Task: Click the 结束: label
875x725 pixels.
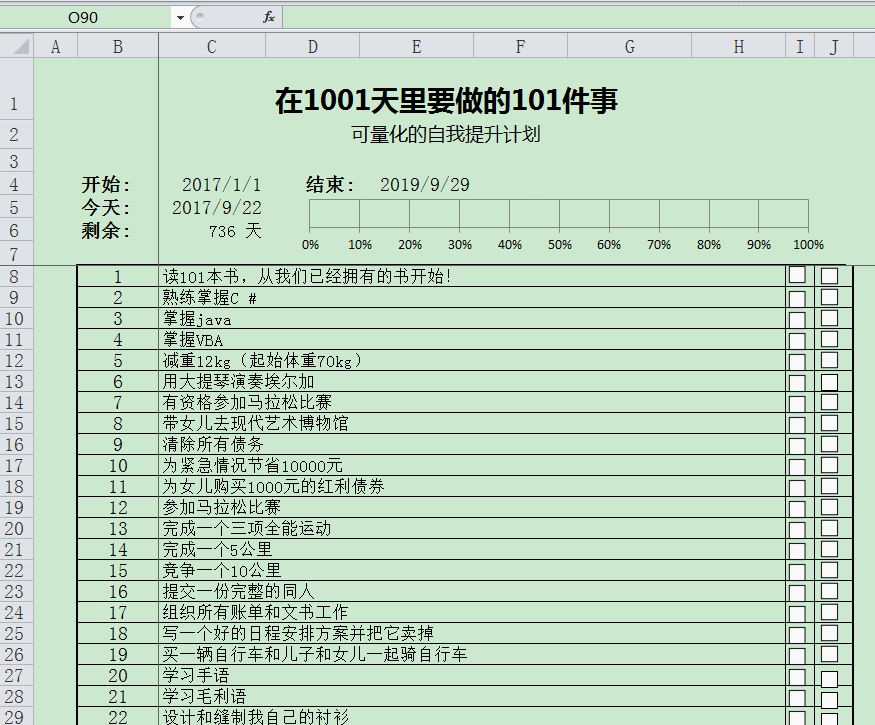Action: (330, 184)
